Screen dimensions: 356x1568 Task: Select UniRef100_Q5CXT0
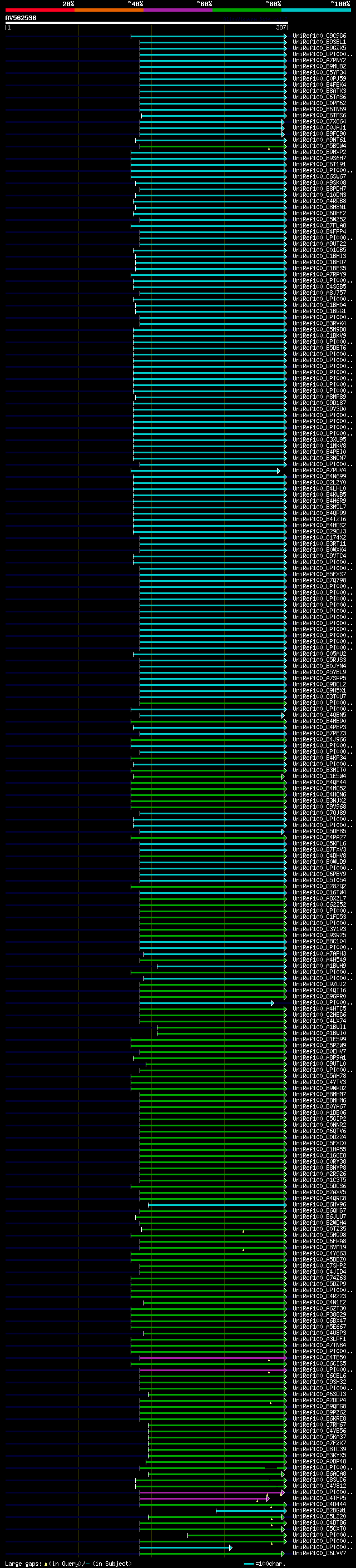click(x=319, y=1529)
